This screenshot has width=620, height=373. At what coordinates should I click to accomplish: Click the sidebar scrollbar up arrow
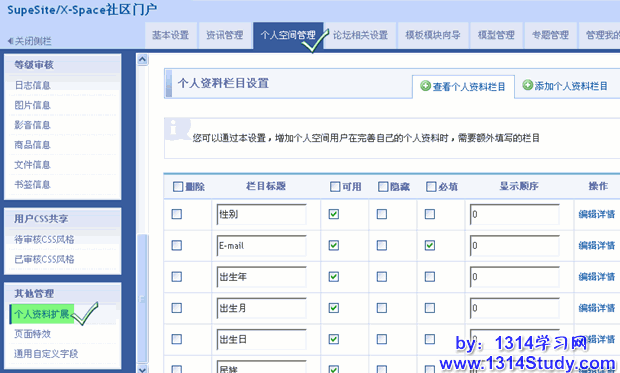click(x=142, y=60)
